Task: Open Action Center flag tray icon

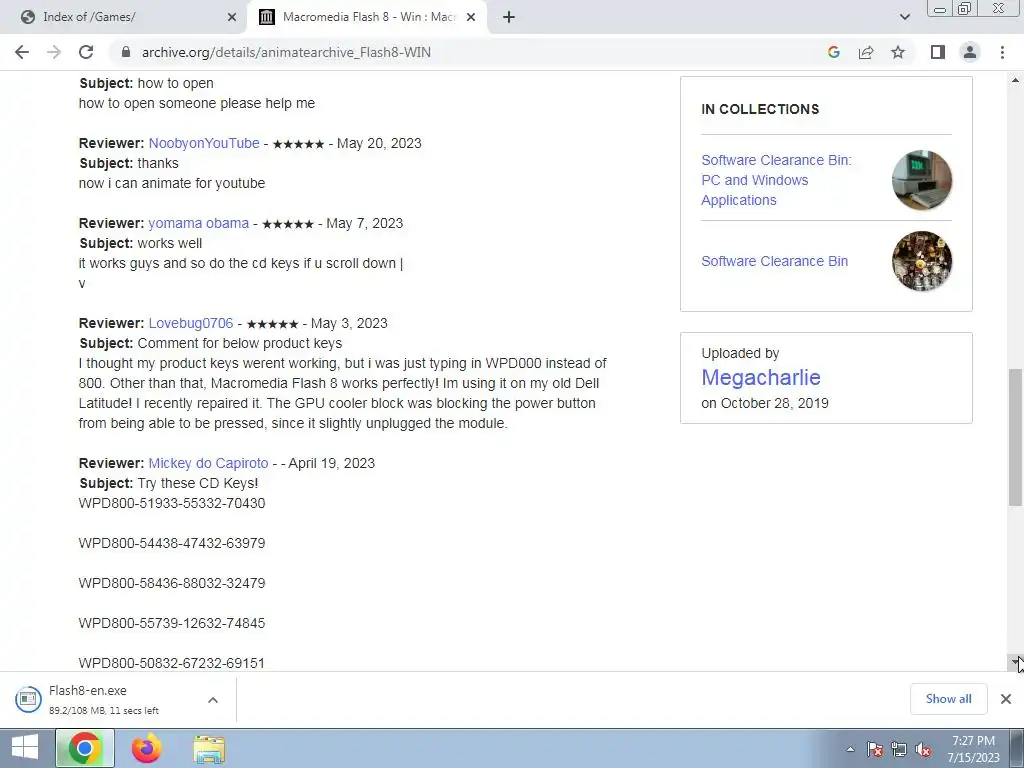Action: pyautogui.click(x=874, y=750)
